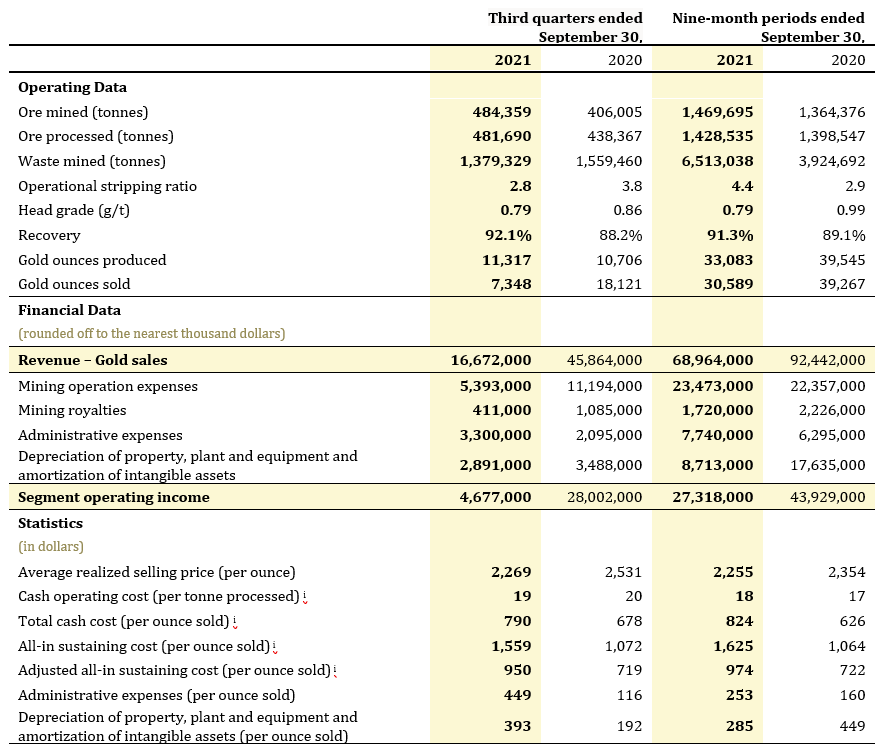Click the administrative expenses value 6,295,000

pyautogui.click(x=832, y=435)
